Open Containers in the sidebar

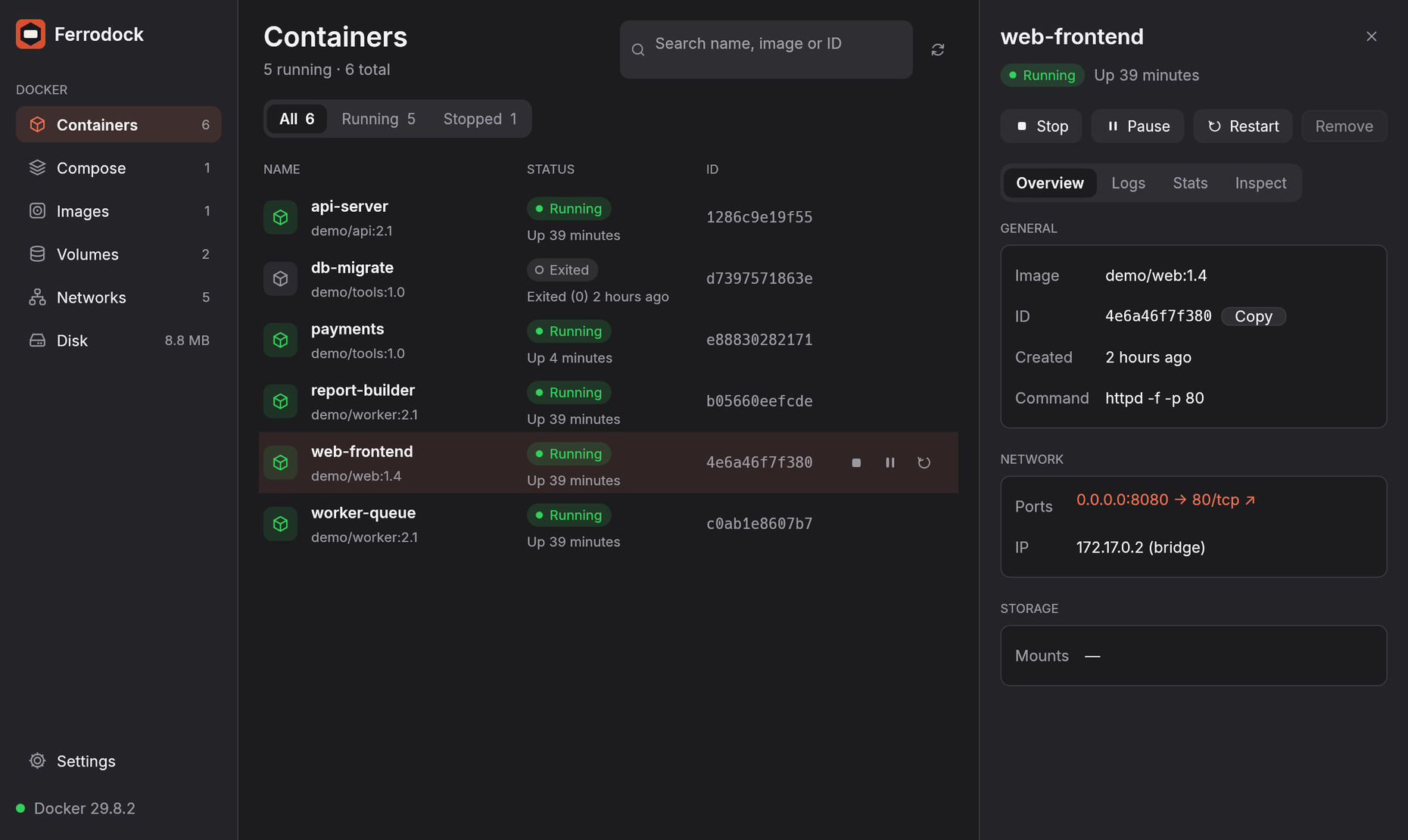118,125
